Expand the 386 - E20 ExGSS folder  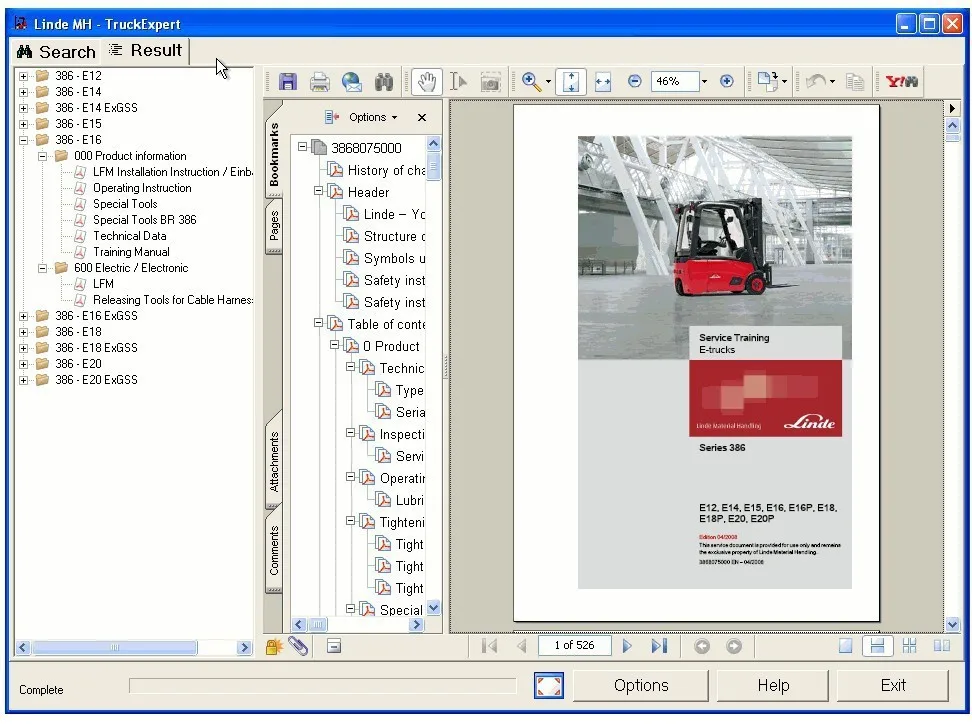click(x=23, y=380)
